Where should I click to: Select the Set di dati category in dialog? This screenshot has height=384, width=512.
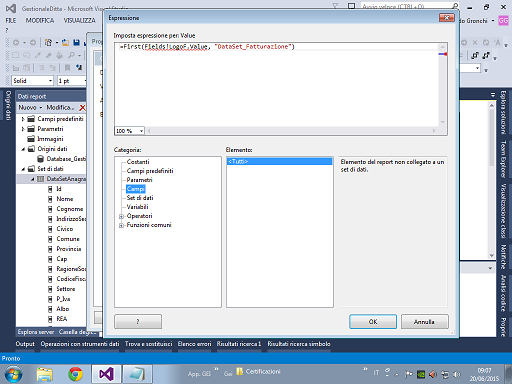pyautogui.click(x=140, y=198)
